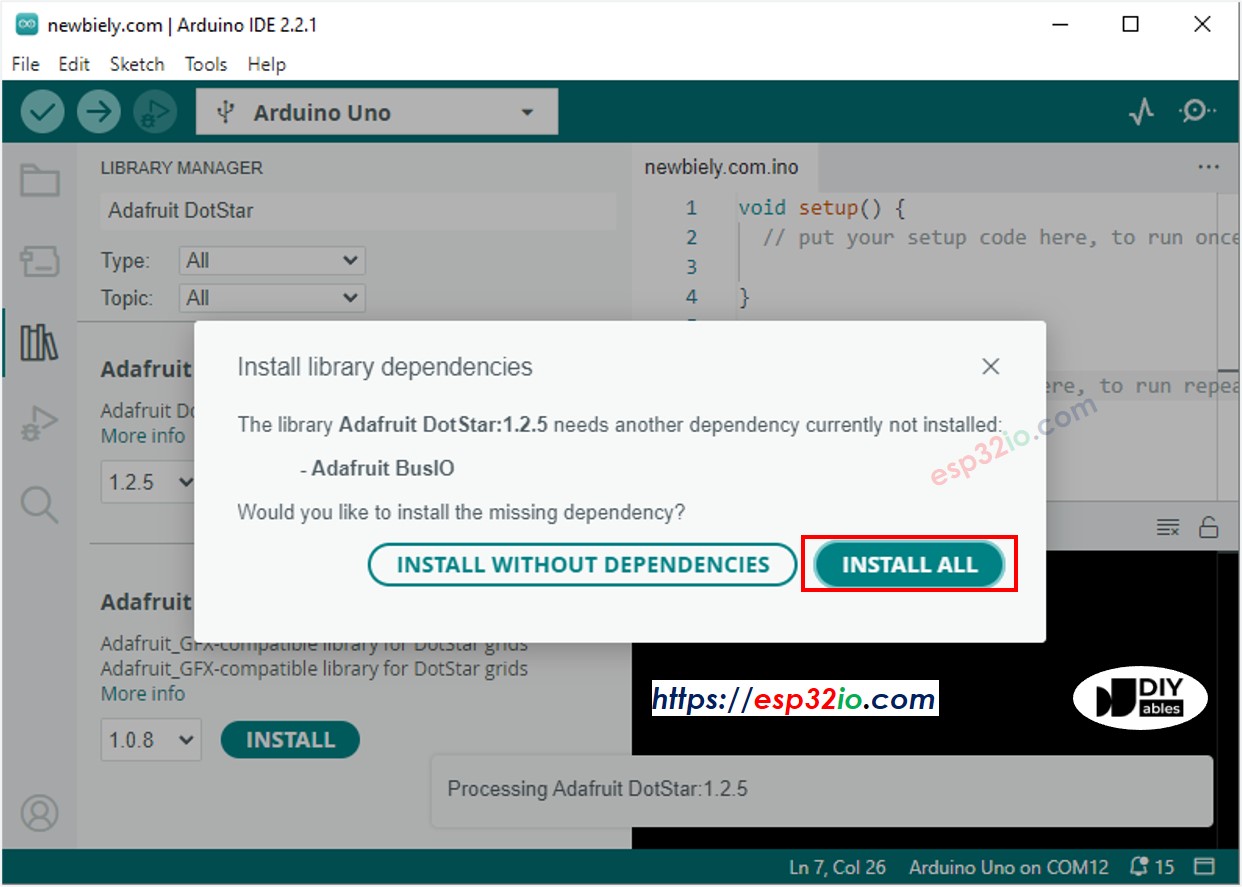Choose INSTALL WITHOUT DEPENDENCIES
Viewport: 1242px width, 887px height.
point(583,565)
